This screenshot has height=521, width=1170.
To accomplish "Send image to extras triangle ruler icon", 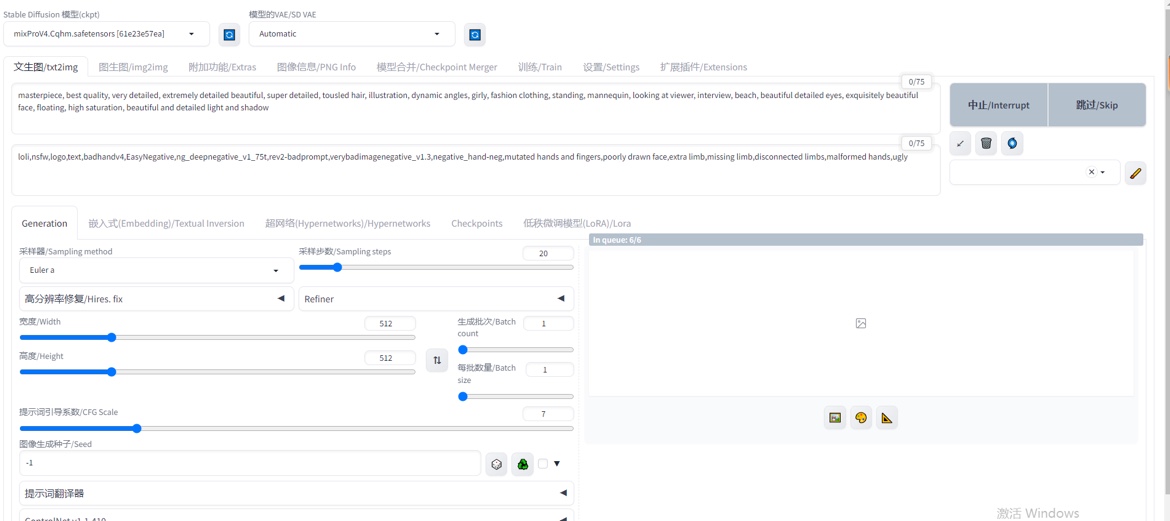I will 886,418.
